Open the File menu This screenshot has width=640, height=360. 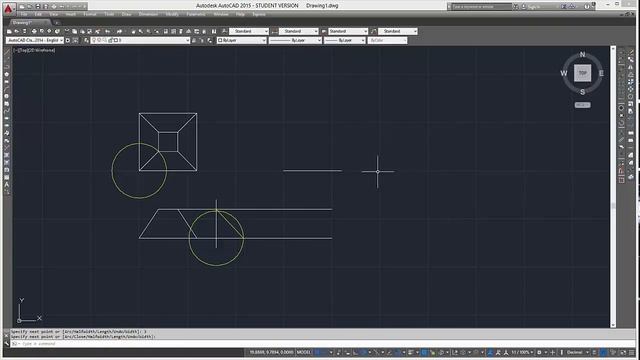(24, 14)
